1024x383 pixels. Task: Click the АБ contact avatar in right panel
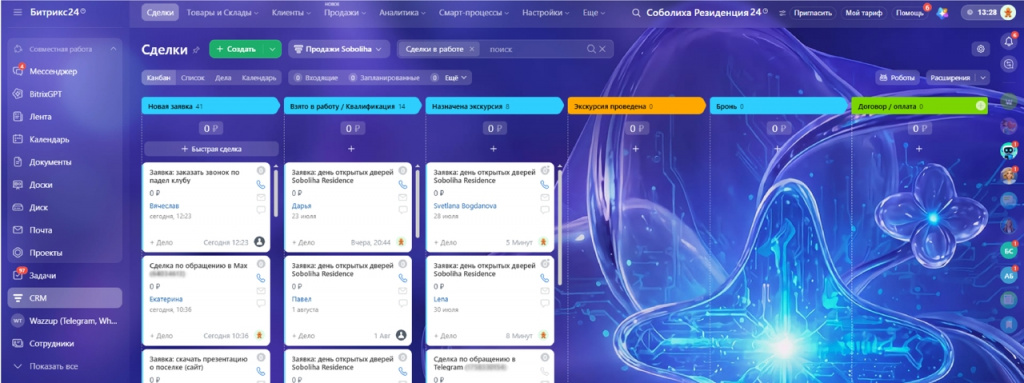(1009, 275)
